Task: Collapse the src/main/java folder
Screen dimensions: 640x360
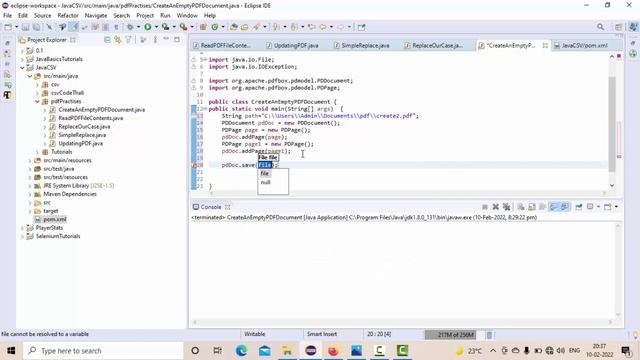Action: [x=30, y=76]
